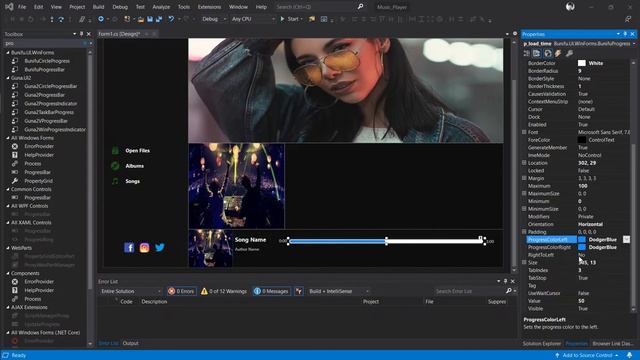640x360 pixels.
Task: Click the ProgressColorRight DodgerBlue swatch
Action: click(582, 247)
